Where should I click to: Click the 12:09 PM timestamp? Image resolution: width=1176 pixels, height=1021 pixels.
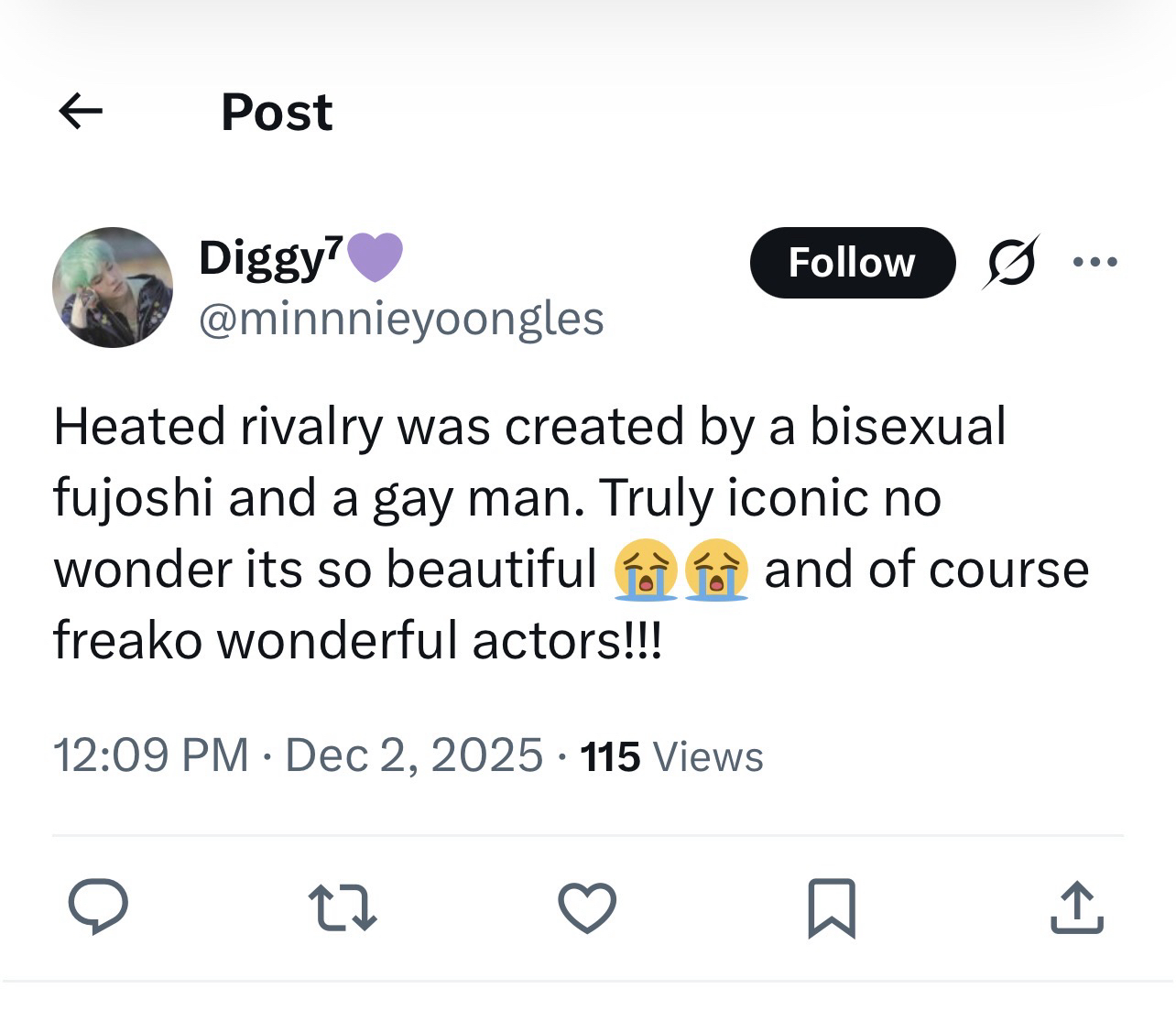click(x=150, y=755)
